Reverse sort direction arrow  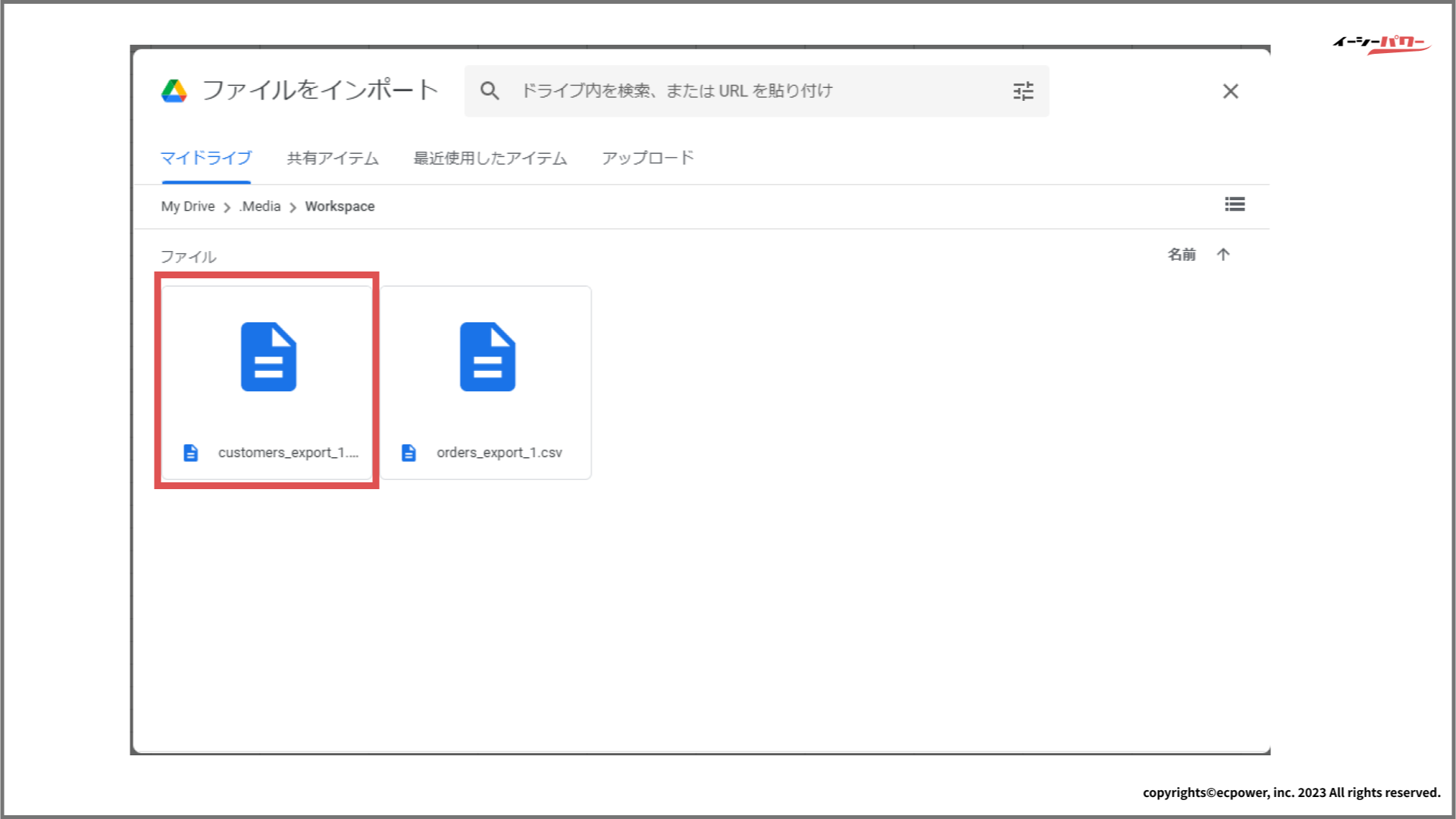tap(1223, 255)
